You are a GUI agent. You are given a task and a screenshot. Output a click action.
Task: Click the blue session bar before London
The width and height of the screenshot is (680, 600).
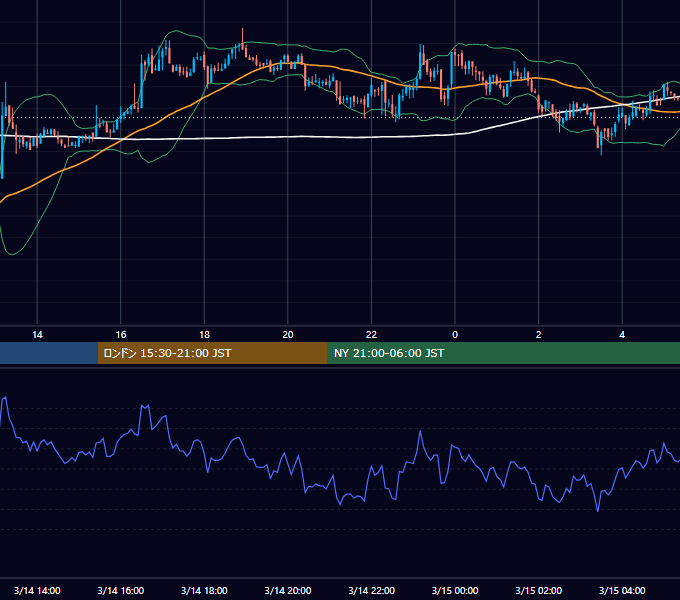click(49, 353)
